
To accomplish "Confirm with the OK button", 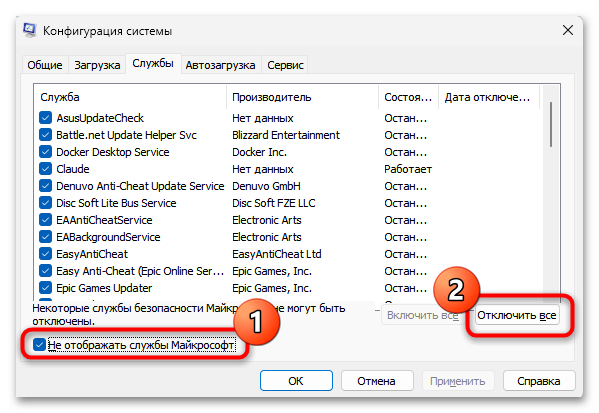I will 296,381.
